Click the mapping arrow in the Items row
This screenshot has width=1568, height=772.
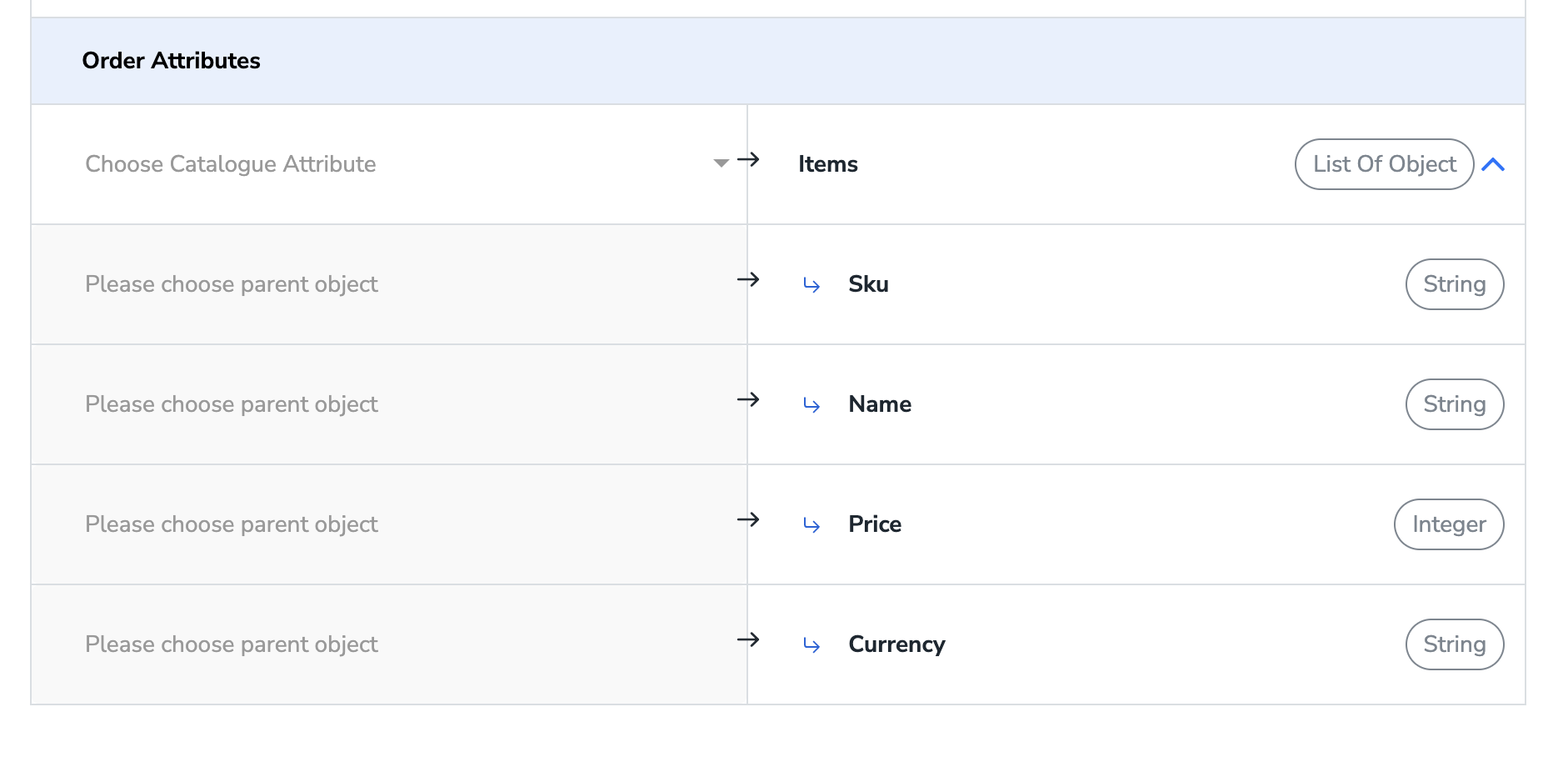pos(748,159)
